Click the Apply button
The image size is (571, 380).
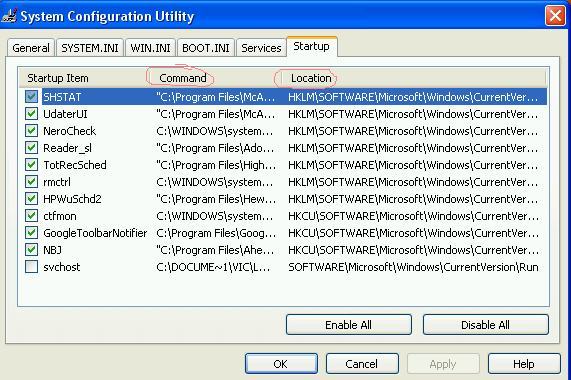(443, 364)
